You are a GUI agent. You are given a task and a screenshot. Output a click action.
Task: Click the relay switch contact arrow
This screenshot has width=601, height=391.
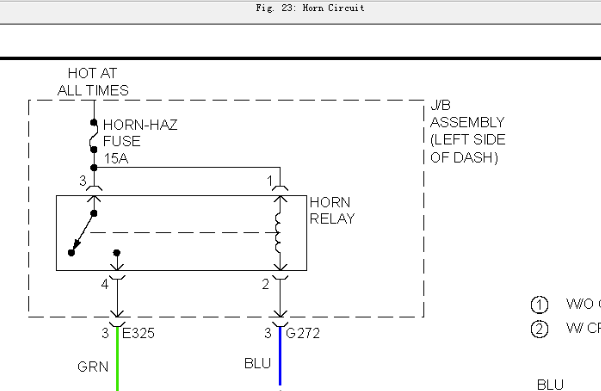(83, 233)
